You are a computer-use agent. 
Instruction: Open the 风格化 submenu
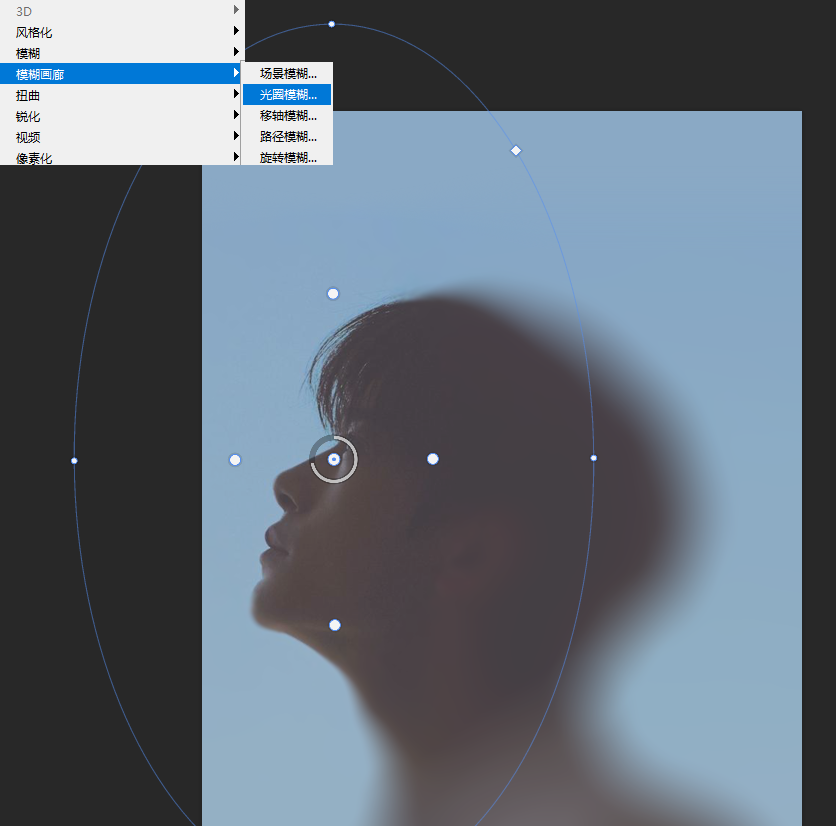pos(122,32)
